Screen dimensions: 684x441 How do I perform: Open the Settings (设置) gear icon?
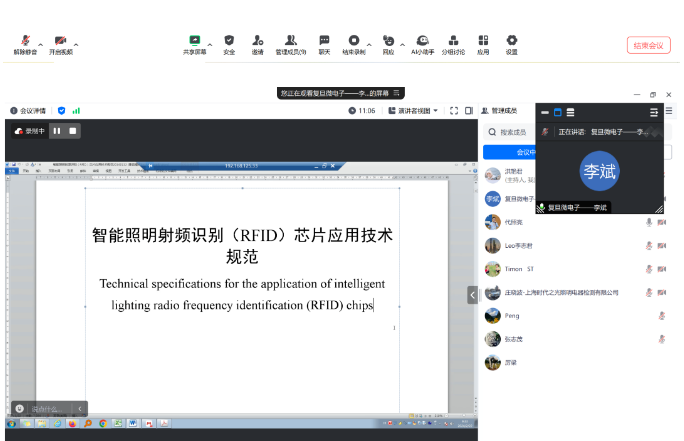pyautogui.click(x=511, y=42)
